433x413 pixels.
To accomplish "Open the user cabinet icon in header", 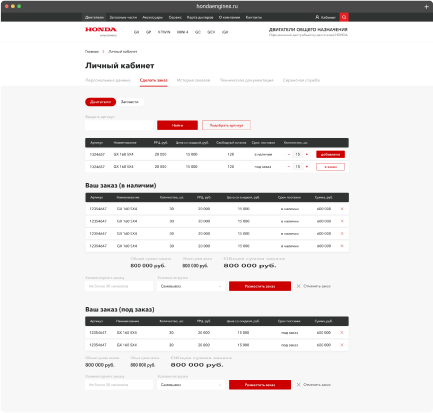I will click(317, 17).
